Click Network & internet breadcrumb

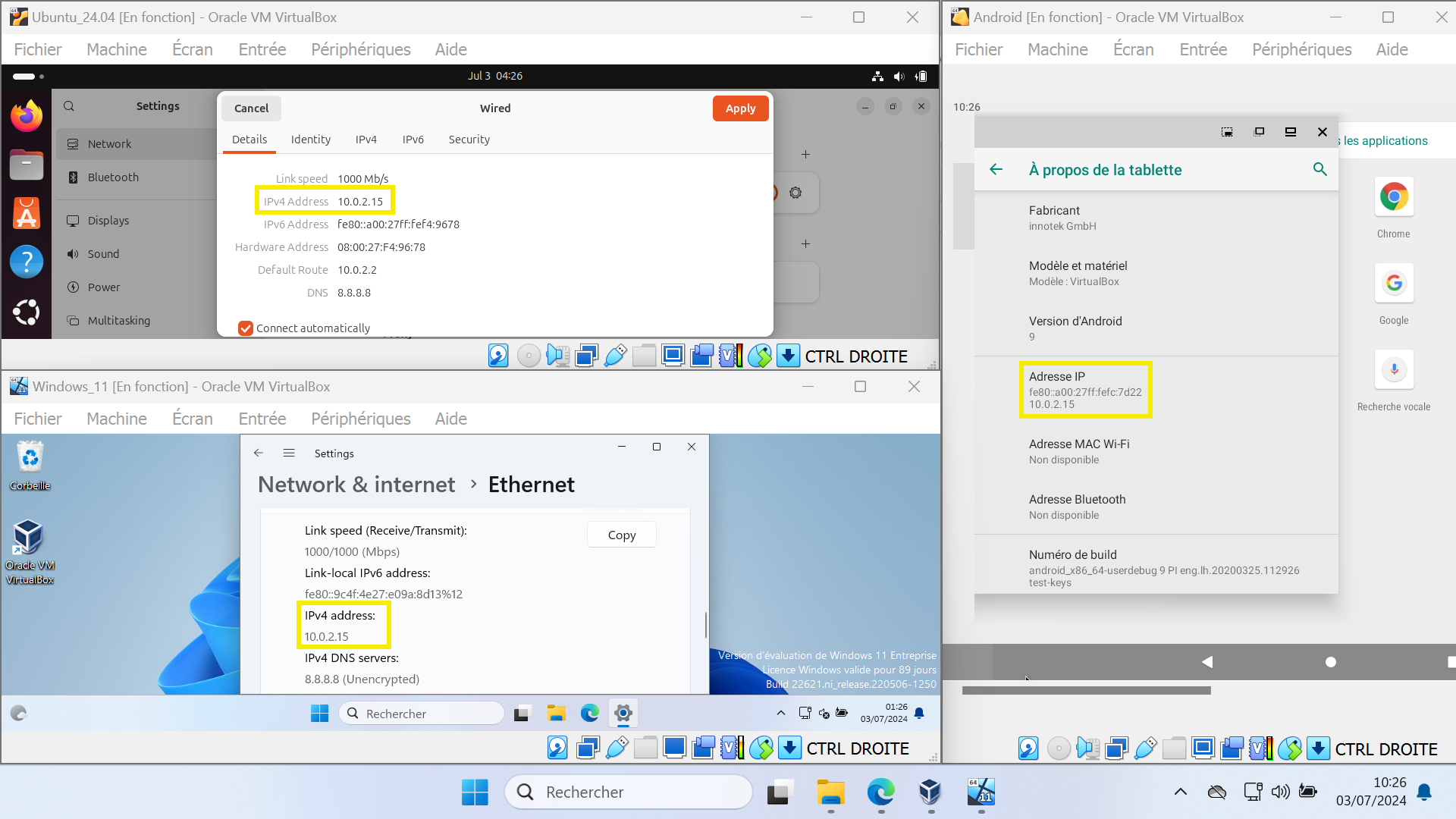356,485
